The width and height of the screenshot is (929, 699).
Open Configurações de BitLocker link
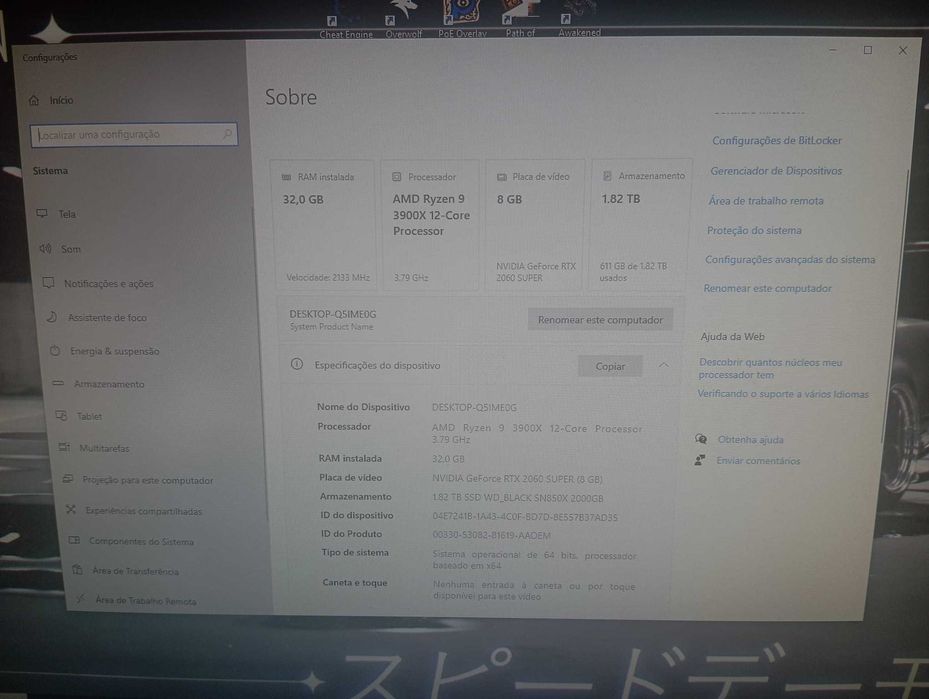pos(777,140)
